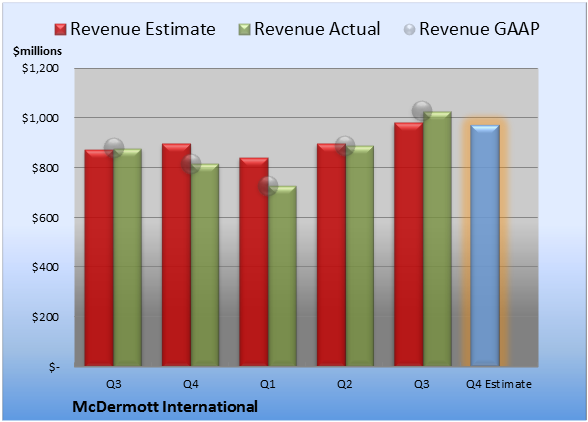Click the '$1,000' axis value
The height and width of the screenshot is (422, 588).
coord(40,118)
